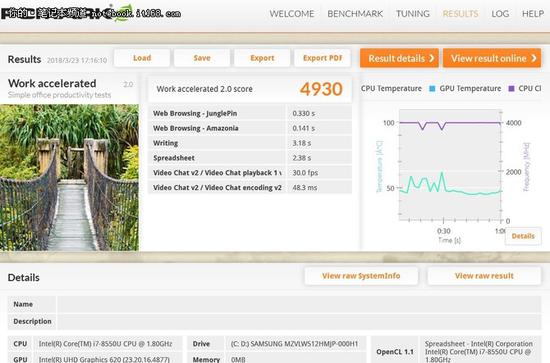Click the Web Browsing - JunglePin row

point(250,113)
